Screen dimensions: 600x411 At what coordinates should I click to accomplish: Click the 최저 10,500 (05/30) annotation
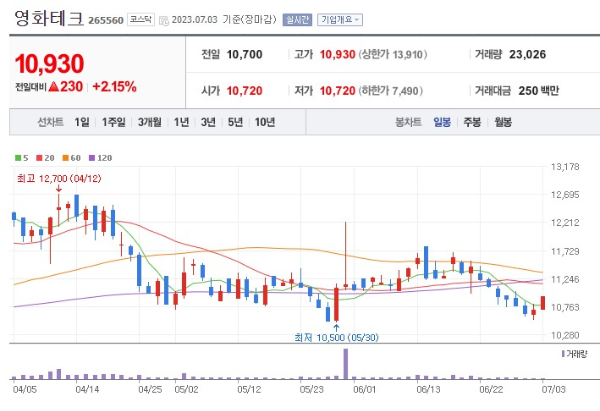point(336,337)
